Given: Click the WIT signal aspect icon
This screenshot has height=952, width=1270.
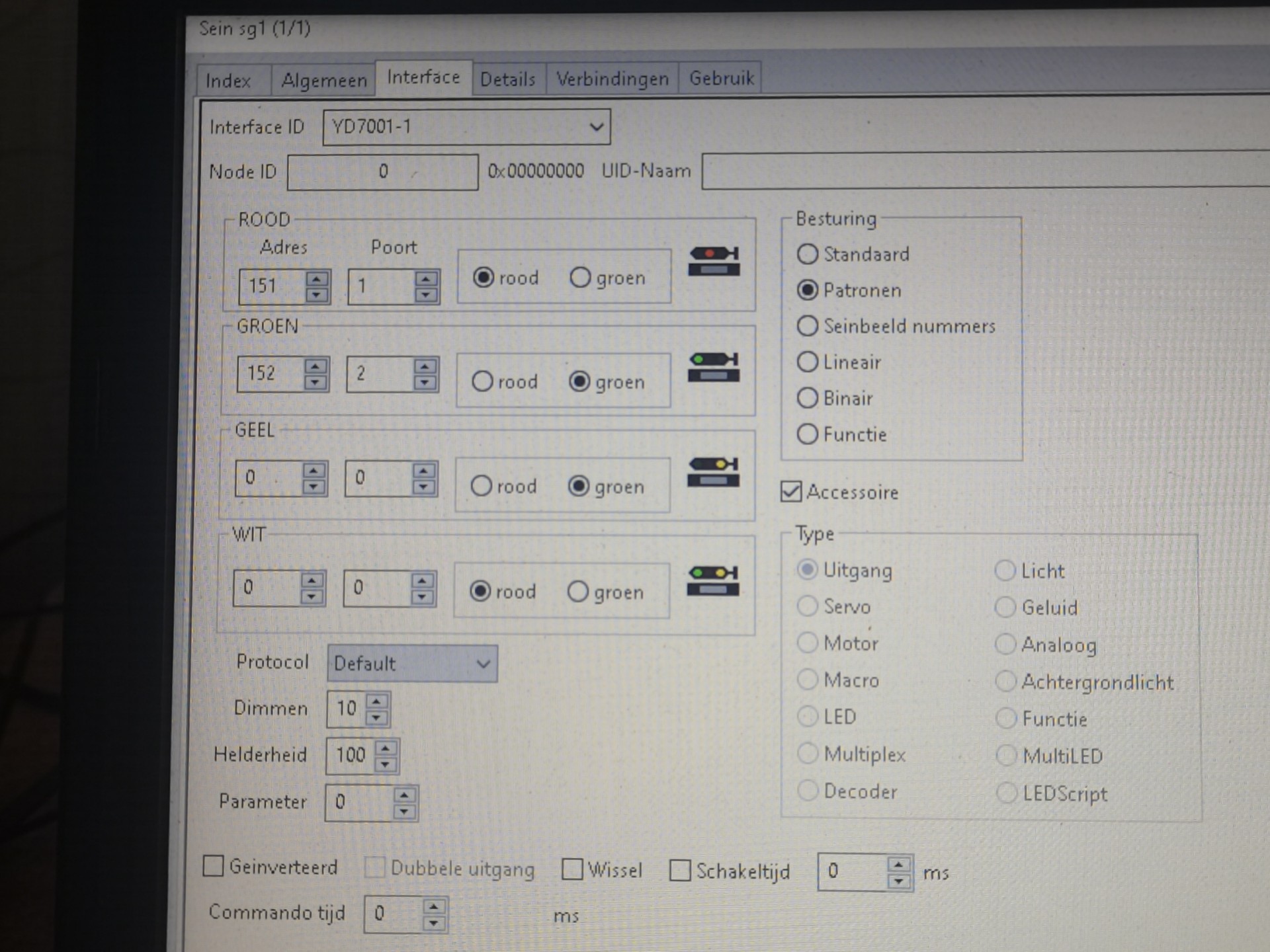Looking at the screenshot, I should point(712,580).
